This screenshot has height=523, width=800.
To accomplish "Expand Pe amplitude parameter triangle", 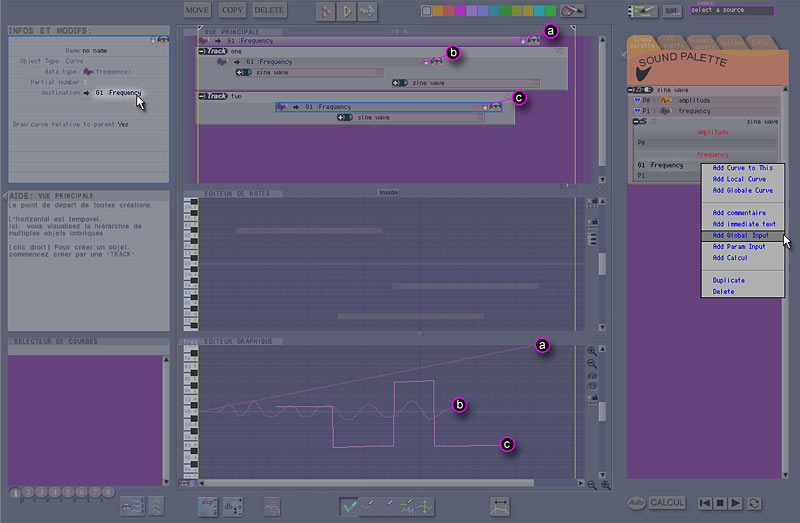I will tap(637, 101).
